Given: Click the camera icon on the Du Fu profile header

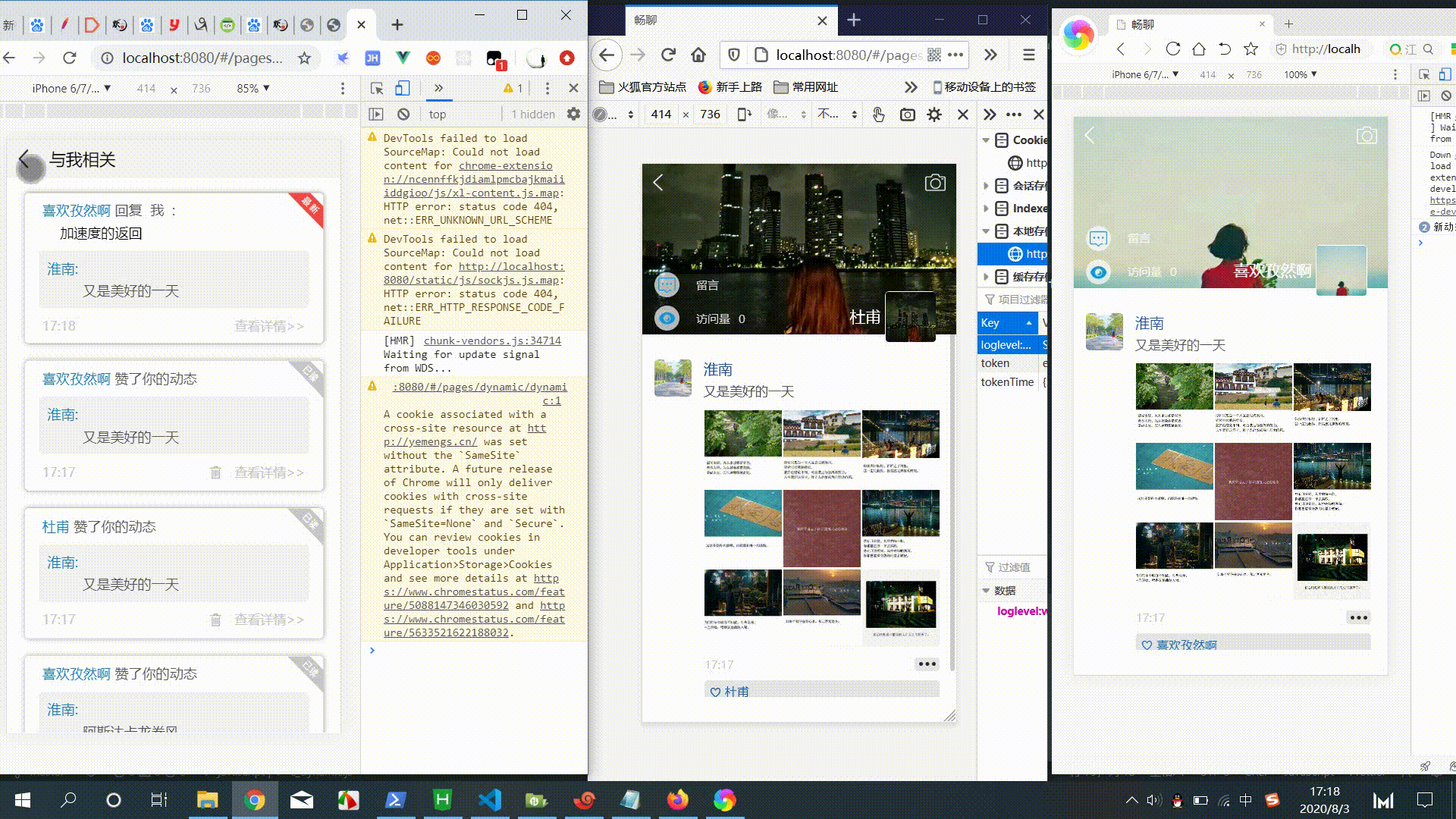Looking at the screenshot, I should [935, 183].
